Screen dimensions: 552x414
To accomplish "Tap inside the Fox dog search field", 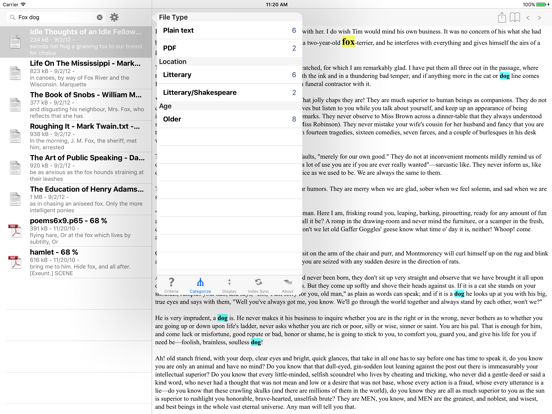I will (56, 17).
